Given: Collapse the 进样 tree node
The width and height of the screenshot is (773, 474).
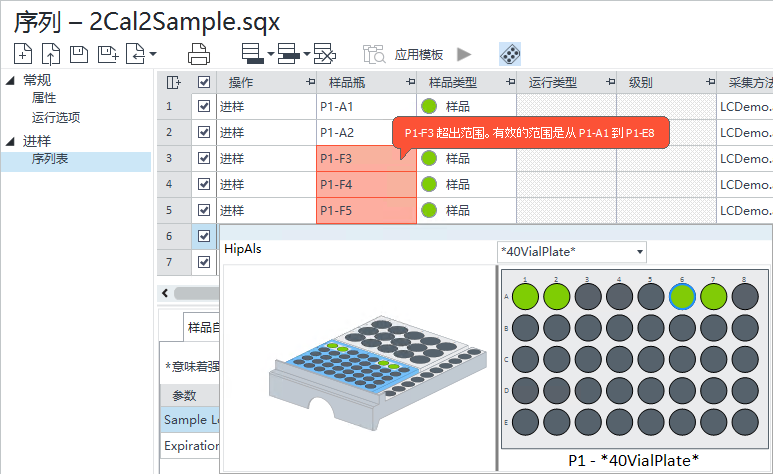Looking at the screenshot, I should [10, 142].
